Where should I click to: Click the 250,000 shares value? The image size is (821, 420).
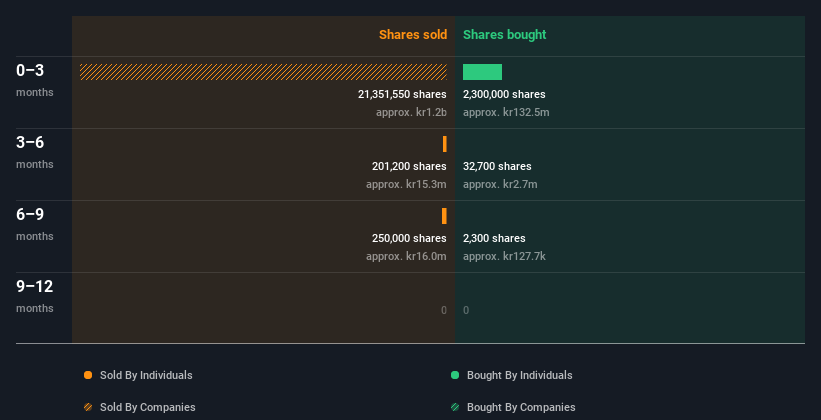pyautogui.click(x=409, y=238)
